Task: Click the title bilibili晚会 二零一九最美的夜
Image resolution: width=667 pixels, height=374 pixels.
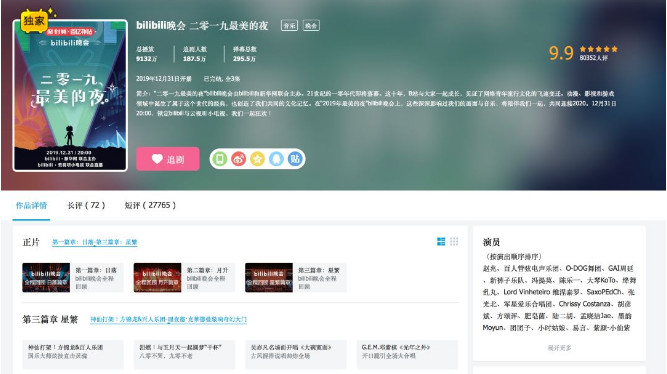Action: (x=202, y=26)
